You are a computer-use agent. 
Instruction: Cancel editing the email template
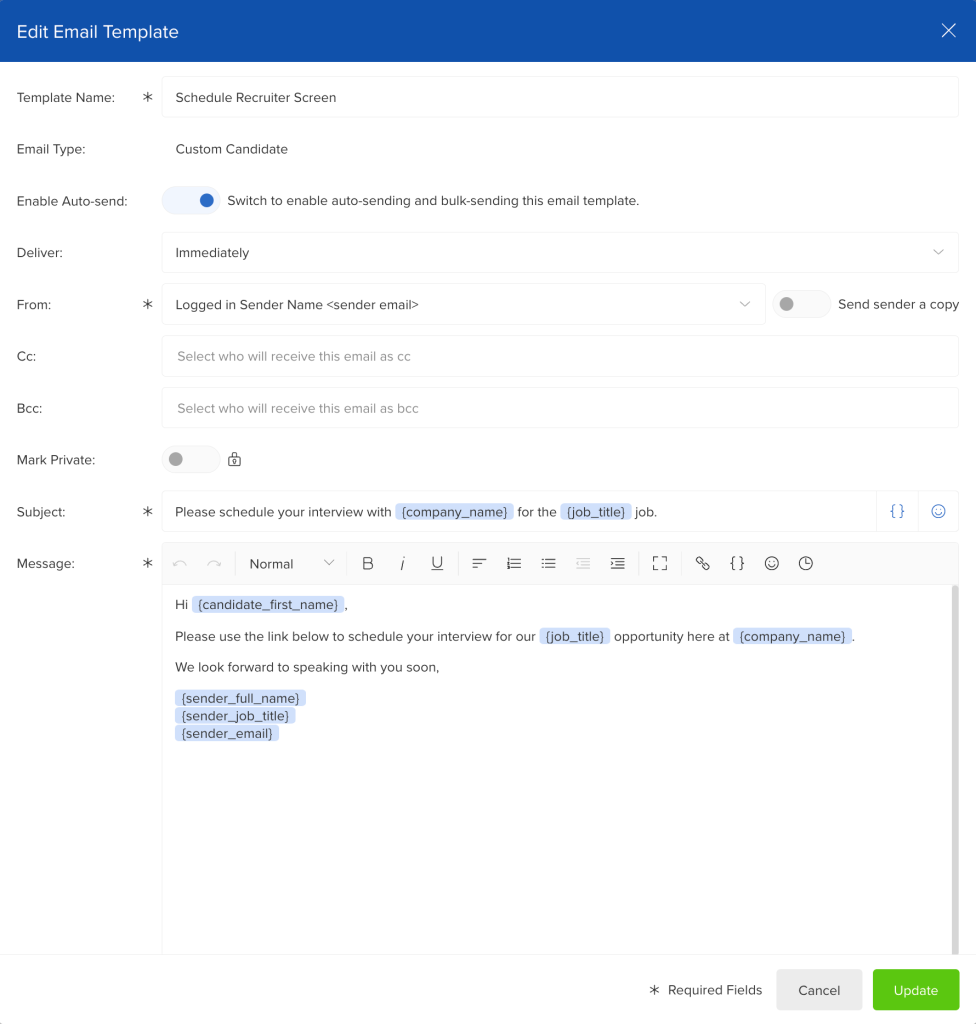tap(818, 990)
